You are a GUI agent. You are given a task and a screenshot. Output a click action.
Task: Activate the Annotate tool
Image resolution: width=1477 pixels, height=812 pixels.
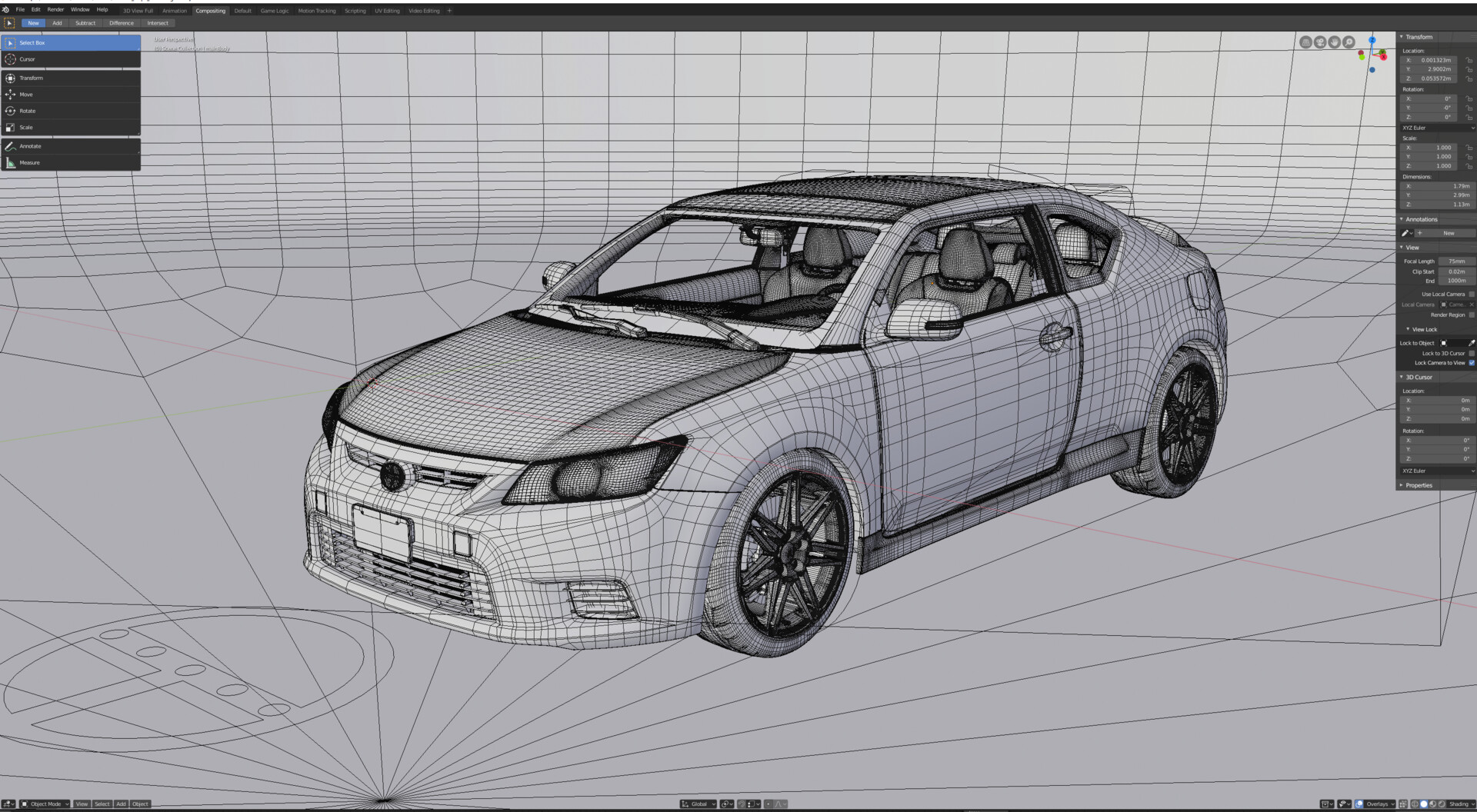71,146
